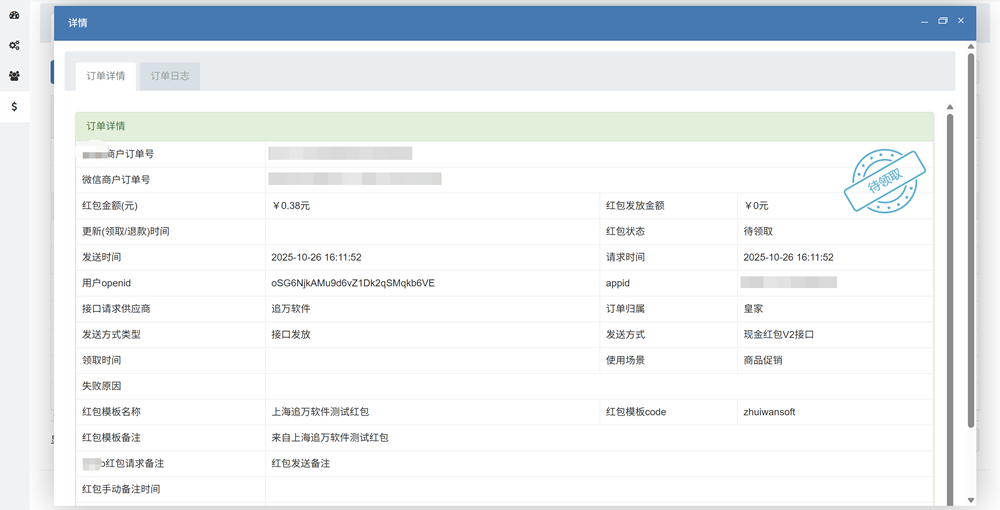Viewport: 1000px width, 510px height.
Task: Click the 用户openid value text
Action: 353,283
